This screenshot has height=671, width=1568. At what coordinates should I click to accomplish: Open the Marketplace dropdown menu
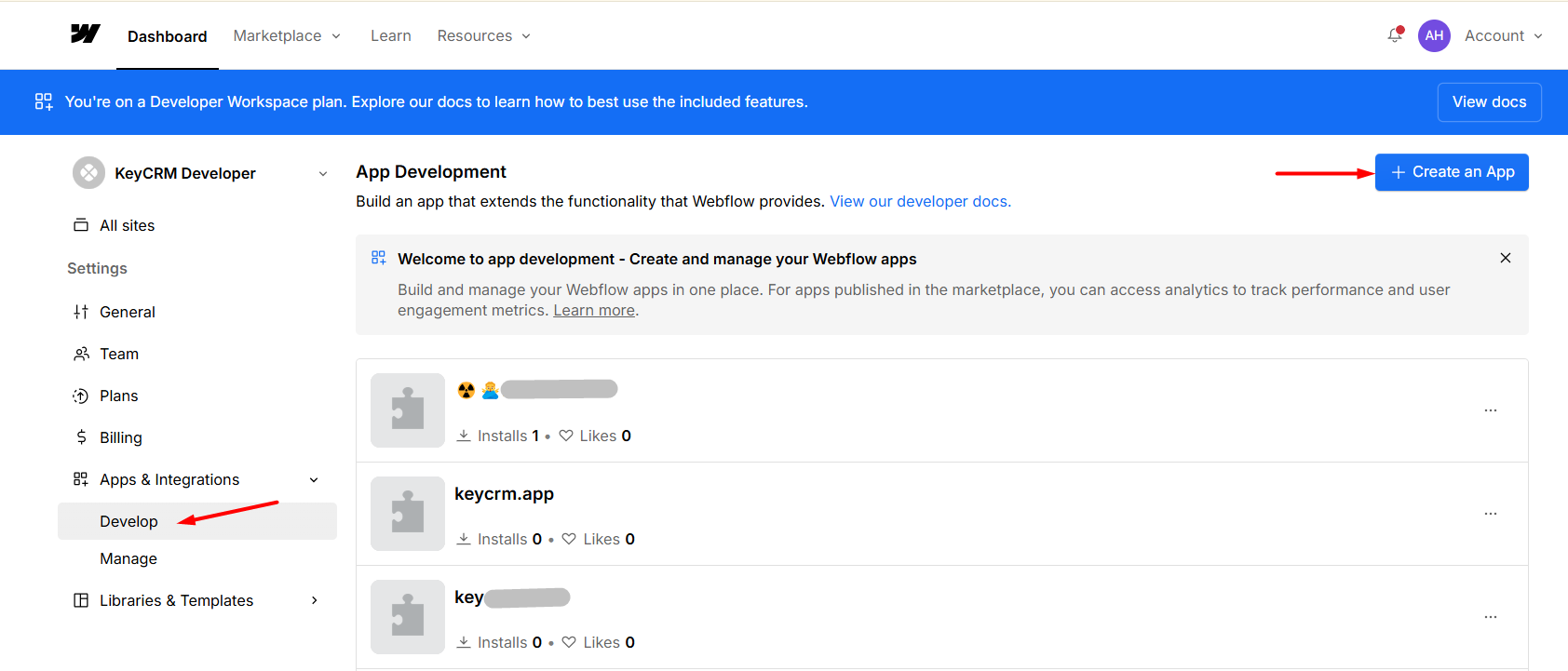click(x=287, y=35)
